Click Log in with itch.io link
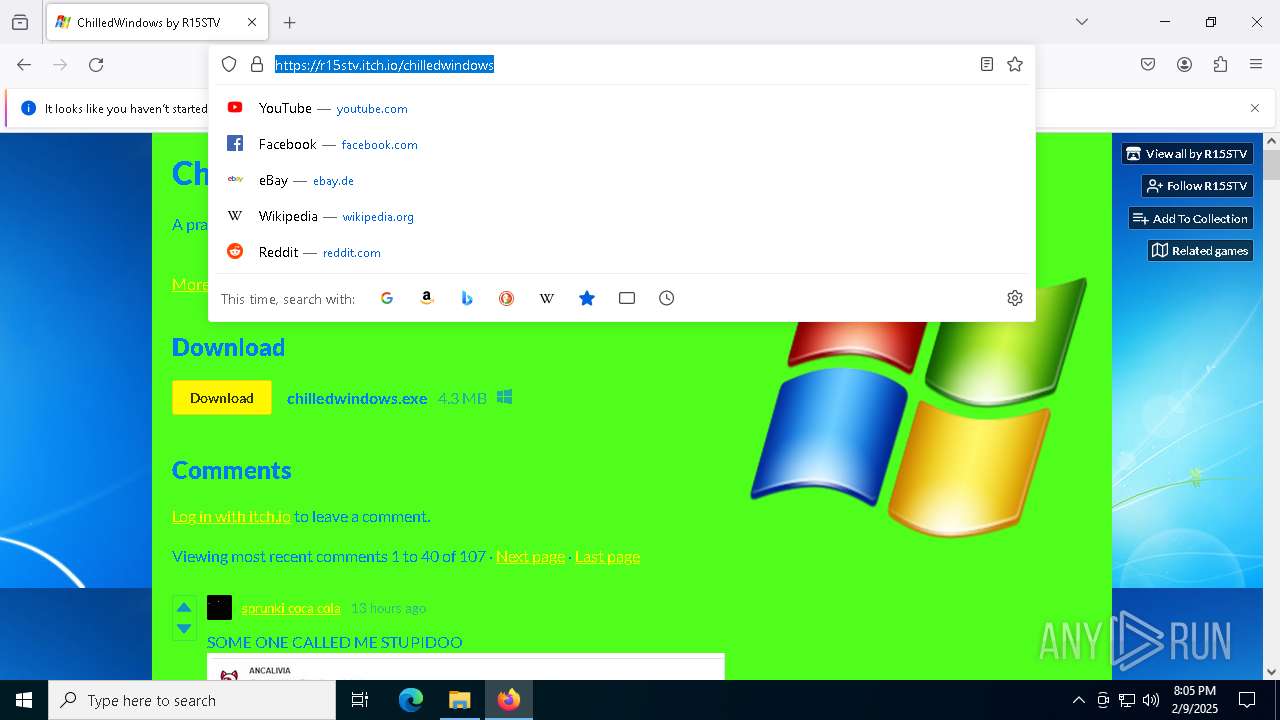 pos(231,516)
